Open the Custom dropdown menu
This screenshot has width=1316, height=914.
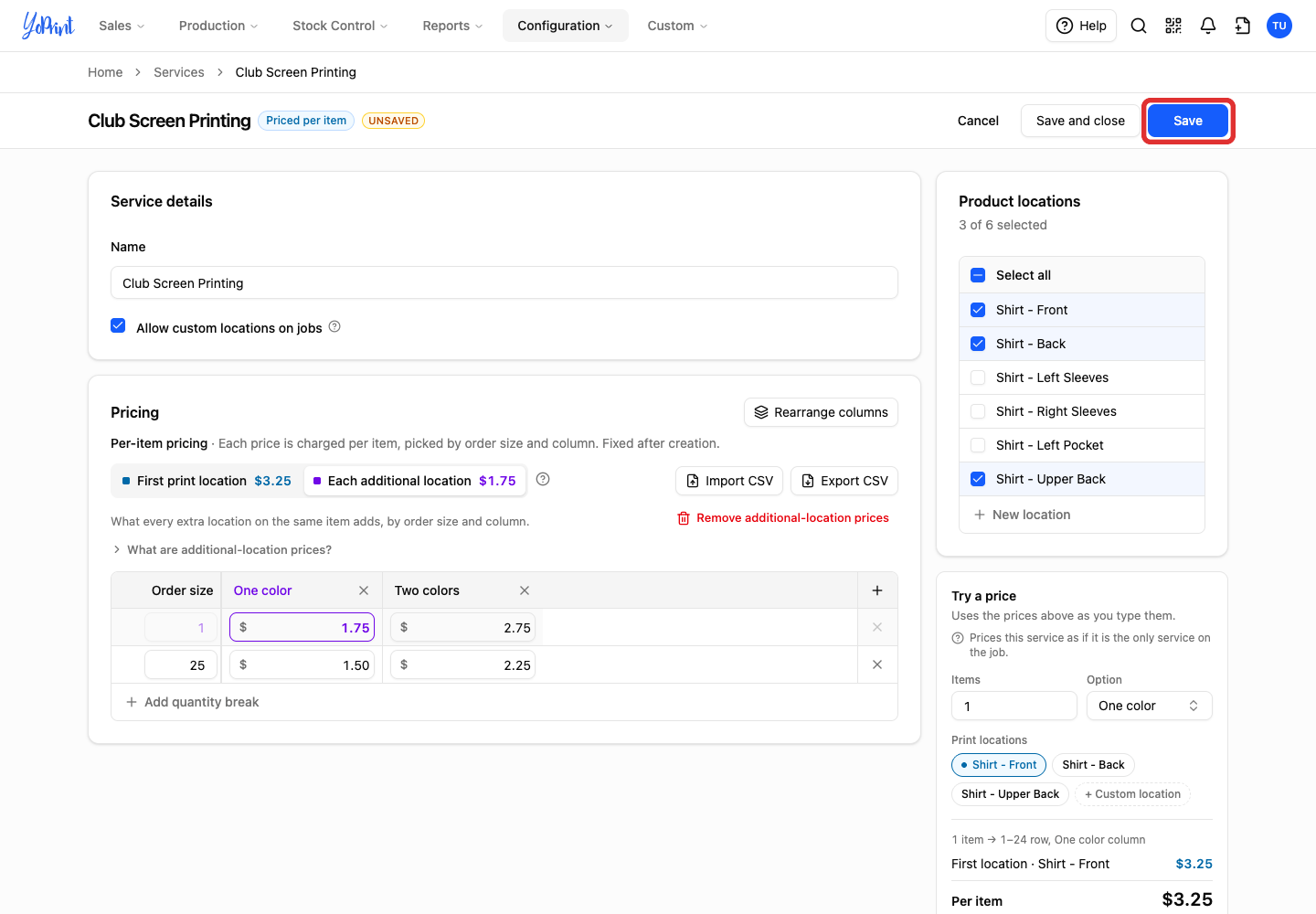pos(677,26)
